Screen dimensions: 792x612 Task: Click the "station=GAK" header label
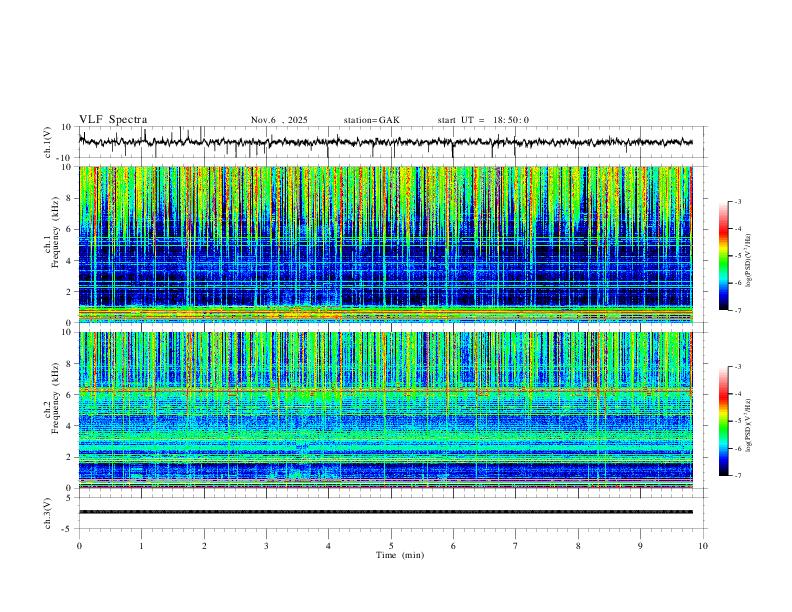point(371,120)
